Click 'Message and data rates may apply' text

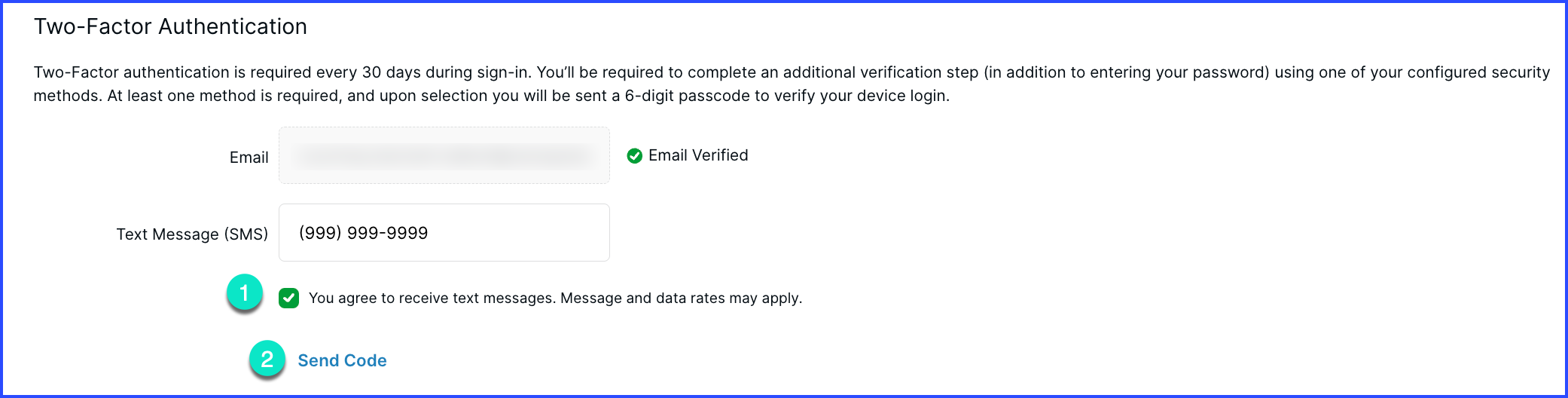(x=681, y=298)
